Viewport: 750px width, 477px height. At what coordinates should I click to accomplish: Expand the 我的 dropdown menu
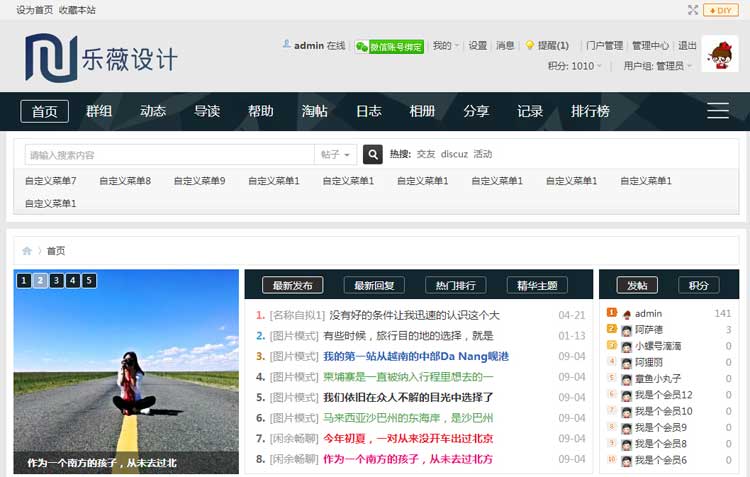tap(445, 46)
